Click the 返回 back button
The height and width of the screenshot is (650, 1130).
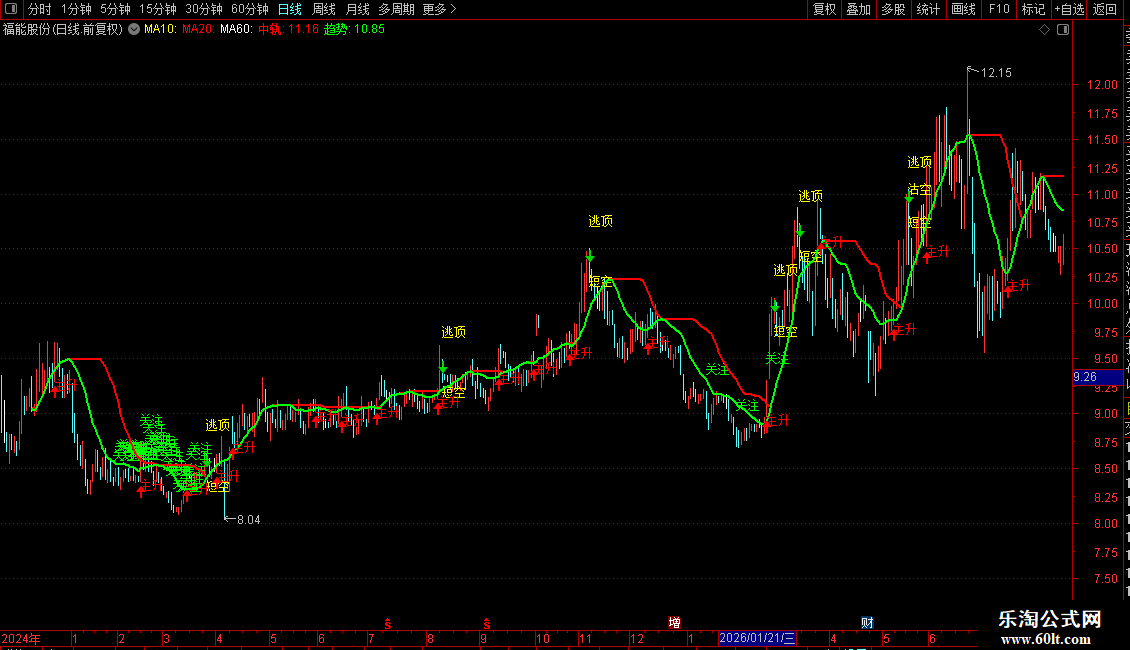pos(1105,9)
